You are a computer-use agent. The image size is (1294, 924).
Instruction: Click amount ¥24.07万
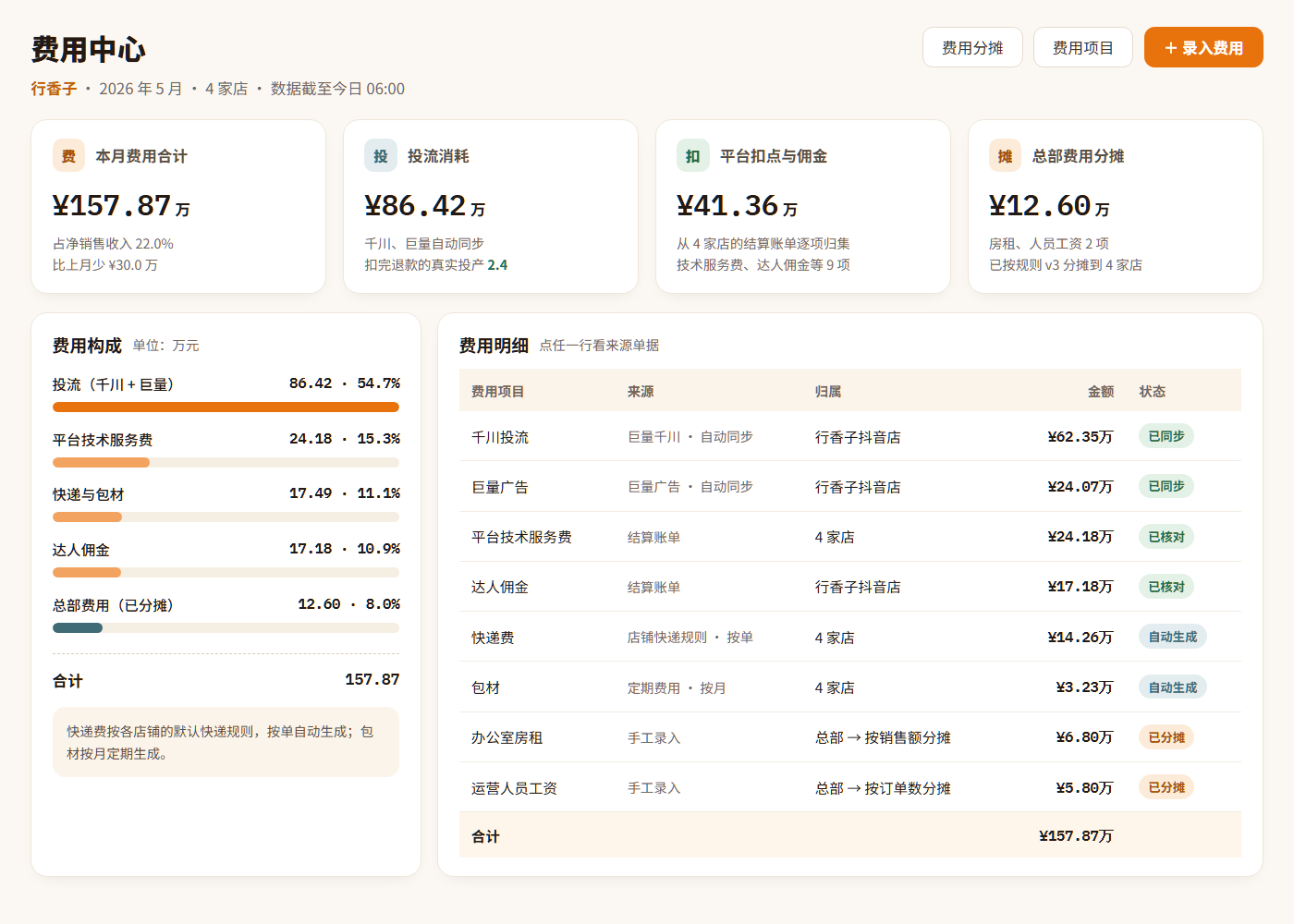coord(1080,486)
